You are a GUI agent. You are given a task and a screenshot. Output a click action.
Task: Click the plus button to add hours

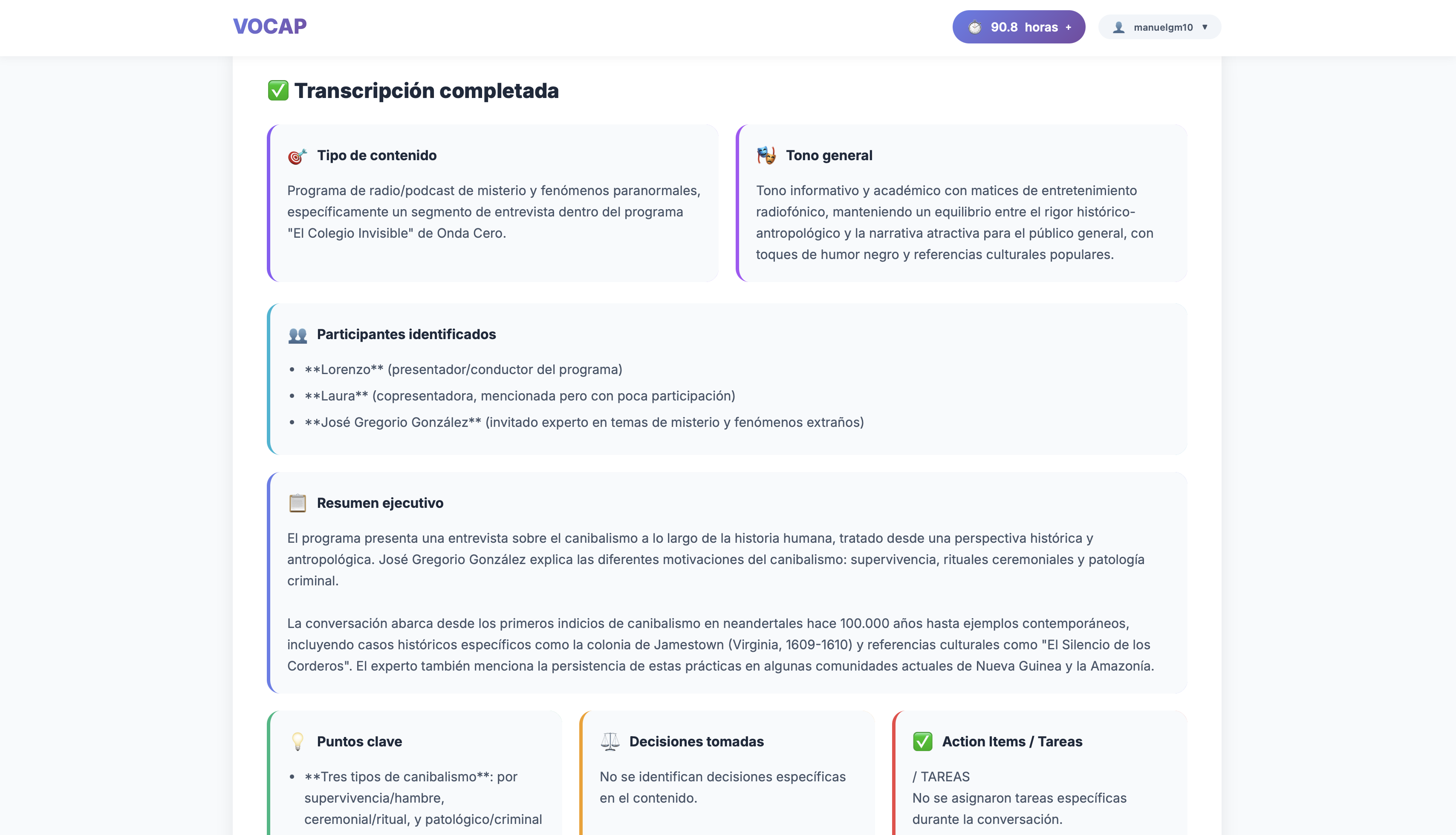pyautogui.click(x=1068, y=26)
